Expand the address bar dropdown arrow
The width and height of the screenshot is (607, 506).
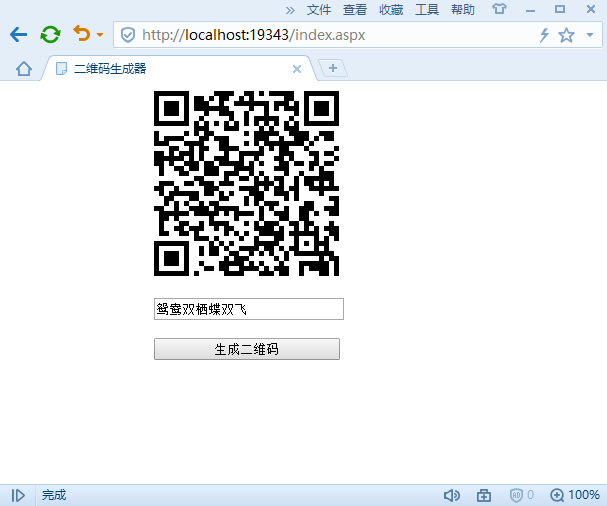tap(590, 35)
